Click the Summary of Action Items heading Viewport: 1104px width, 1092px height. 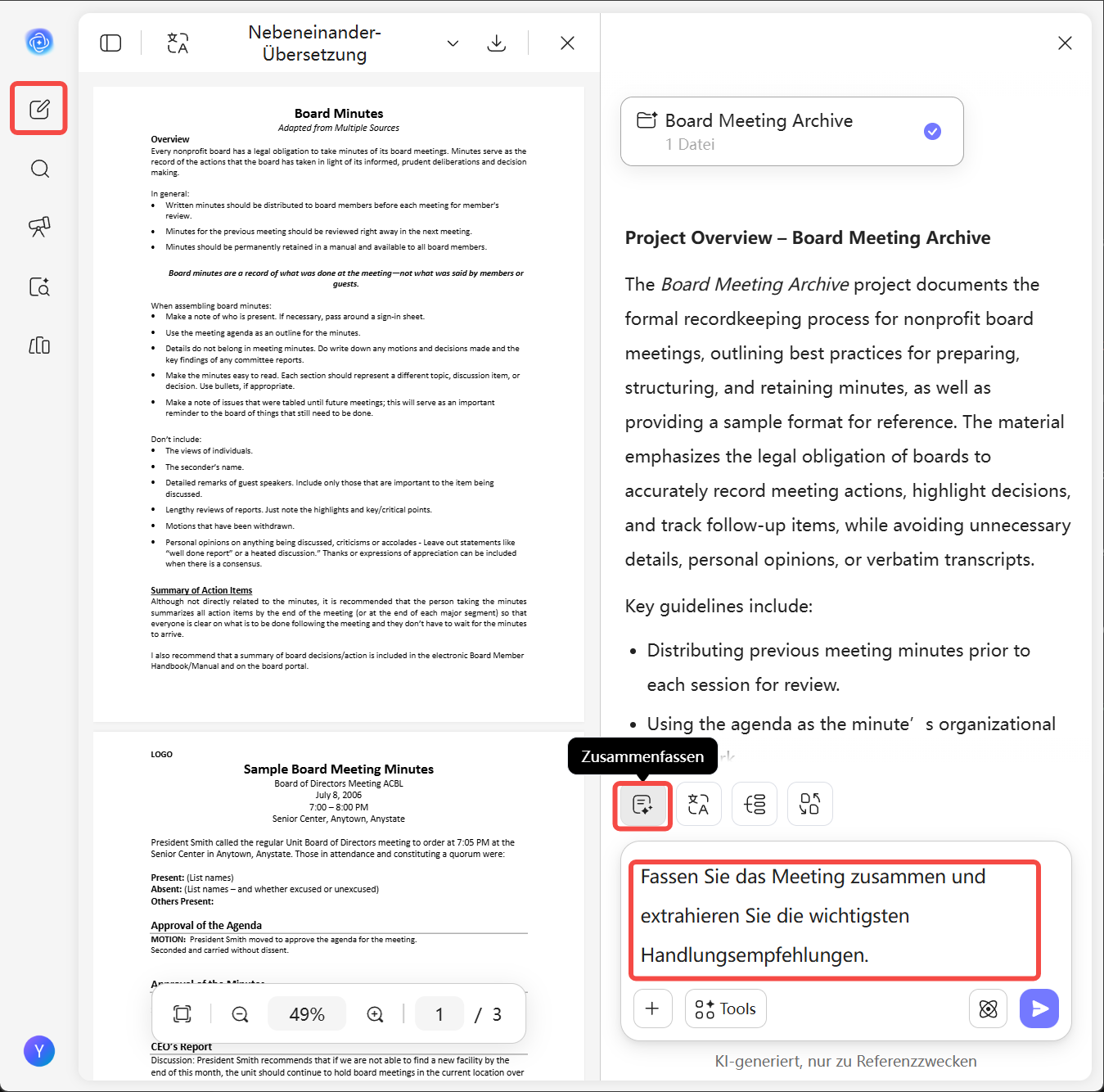pos(201,590)
